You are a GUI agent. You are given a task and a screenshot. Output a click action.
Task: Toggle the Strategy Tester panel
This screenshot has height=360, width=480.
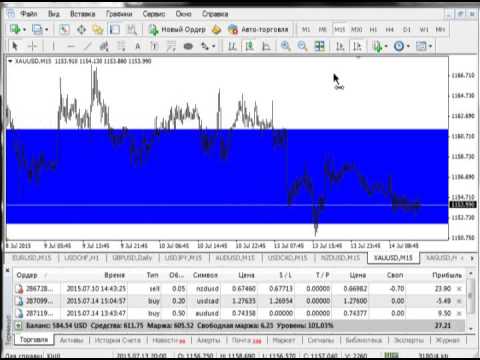pos(132,29)
